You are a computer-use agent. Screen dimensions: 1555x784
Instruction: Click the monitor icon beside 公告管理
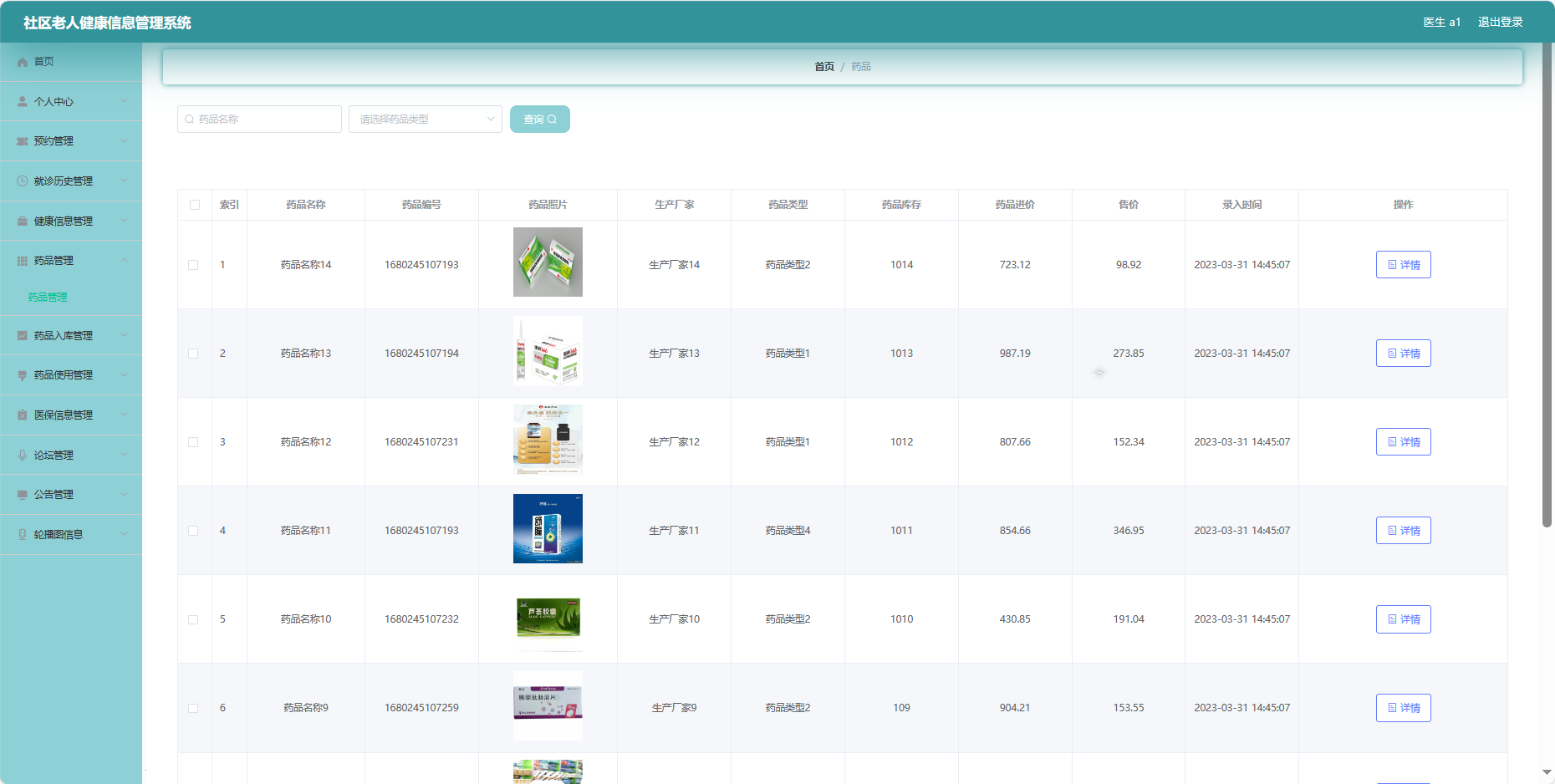23,495
